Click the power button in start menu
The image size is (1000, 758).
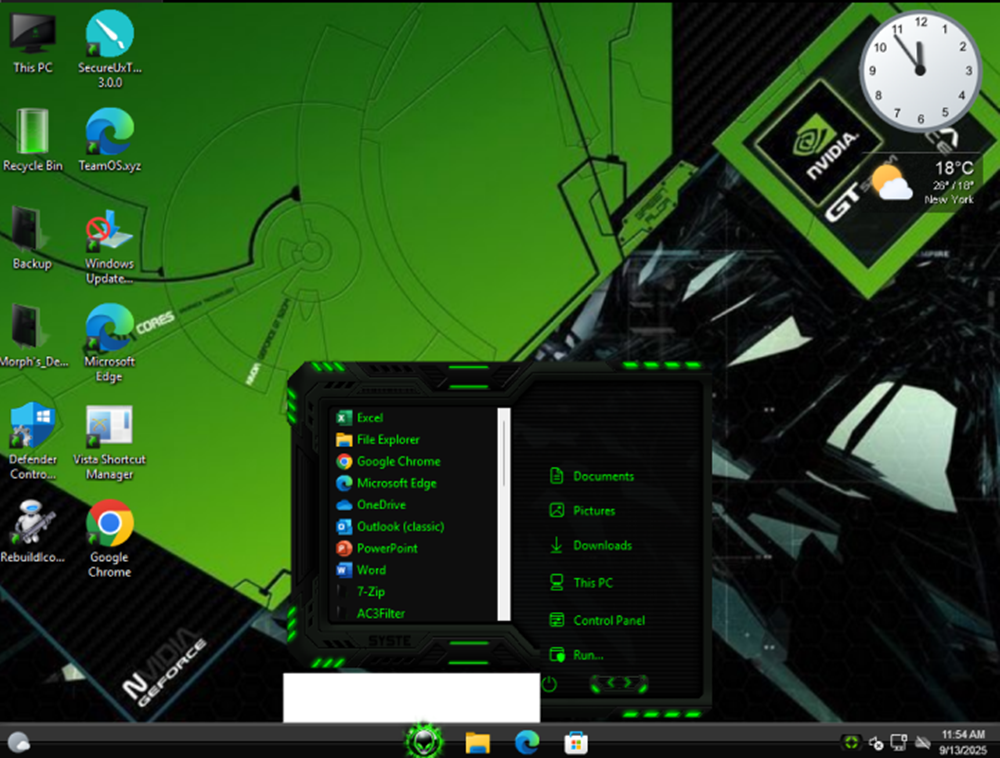pyautogui.click(x=548, y=684)
